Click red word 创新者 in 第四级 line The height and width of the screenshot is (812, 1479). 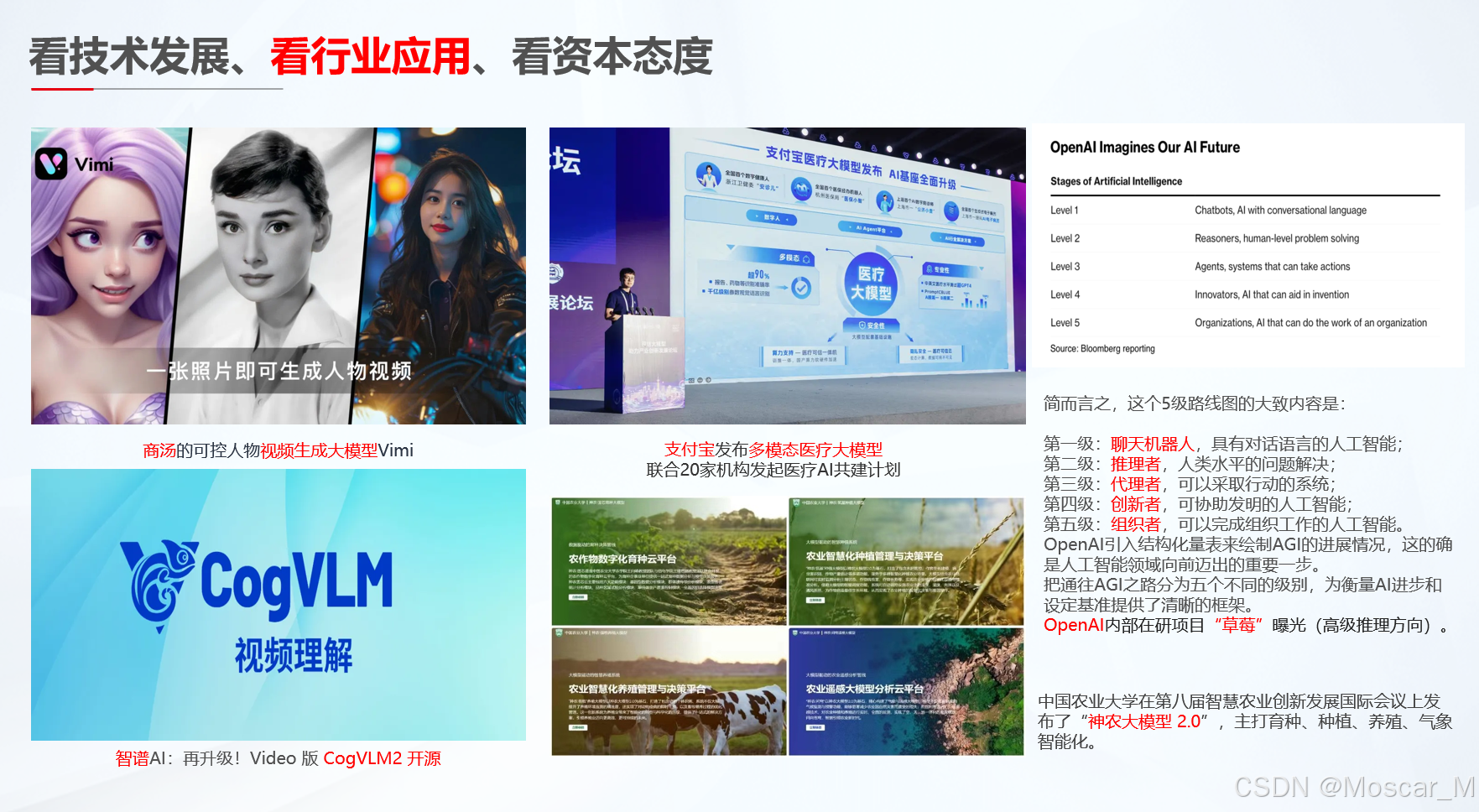coord(1136,504)
